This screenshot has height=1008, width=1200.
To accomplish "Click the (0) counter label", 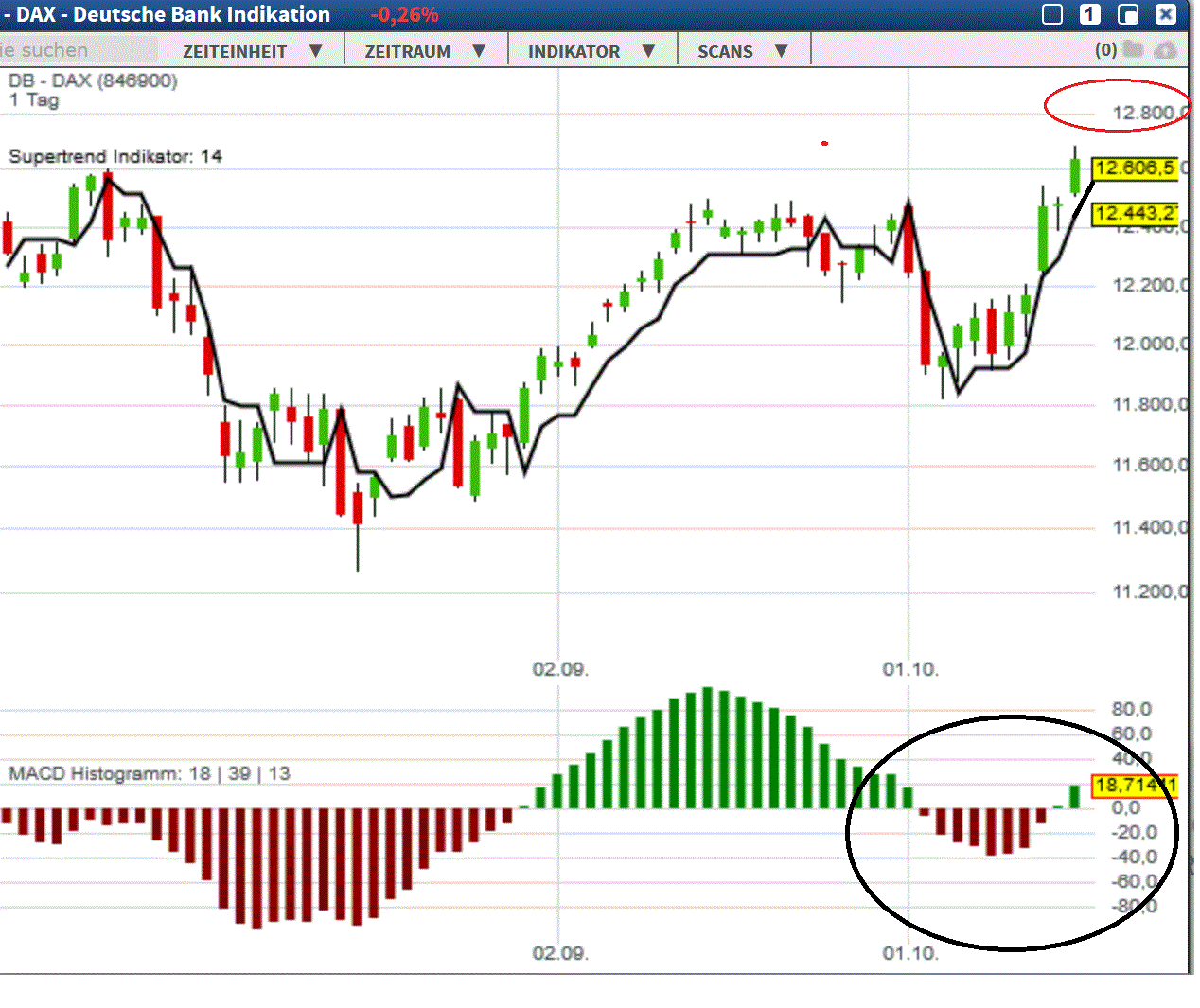I will tap(1105, 49).
